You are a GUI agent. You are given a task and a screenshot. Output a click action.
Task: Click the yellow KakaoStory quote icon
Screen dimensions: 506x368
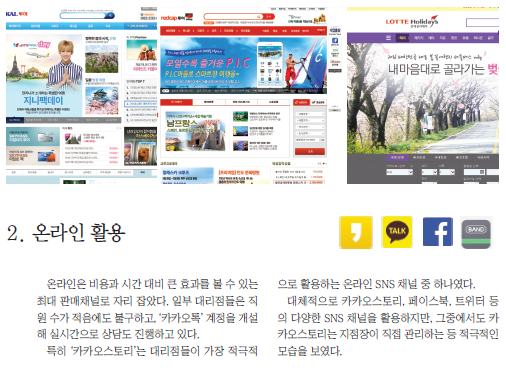pos(356,232)
